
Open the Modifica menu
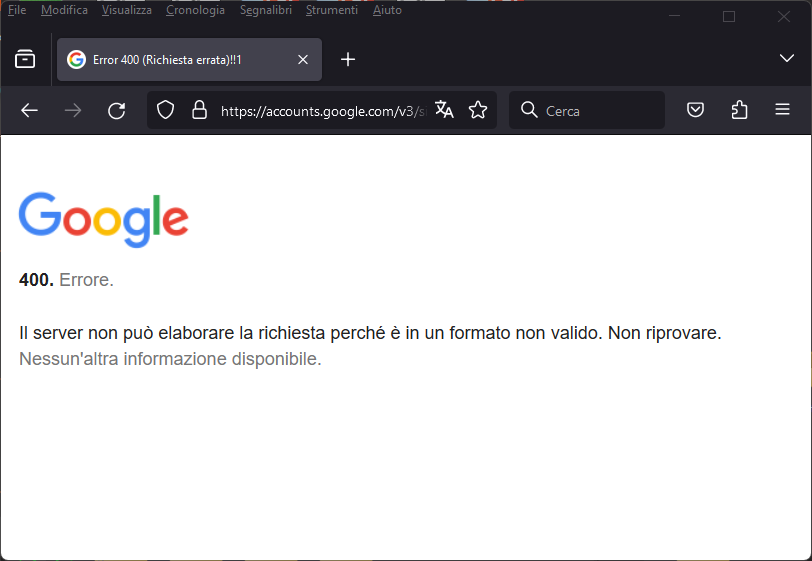pyautogui.click(x=64, y=10)
